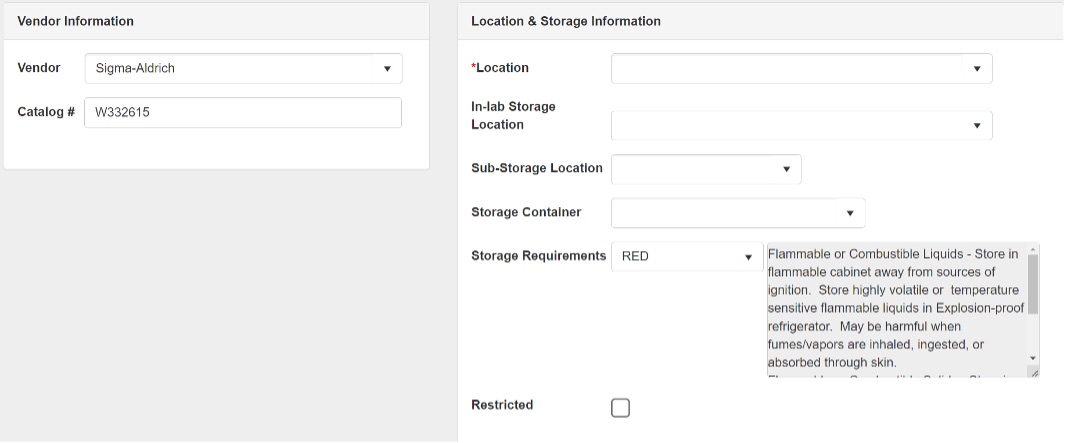Click the required Location field label
Viewport: 1065px width, 443px height.
501,68
